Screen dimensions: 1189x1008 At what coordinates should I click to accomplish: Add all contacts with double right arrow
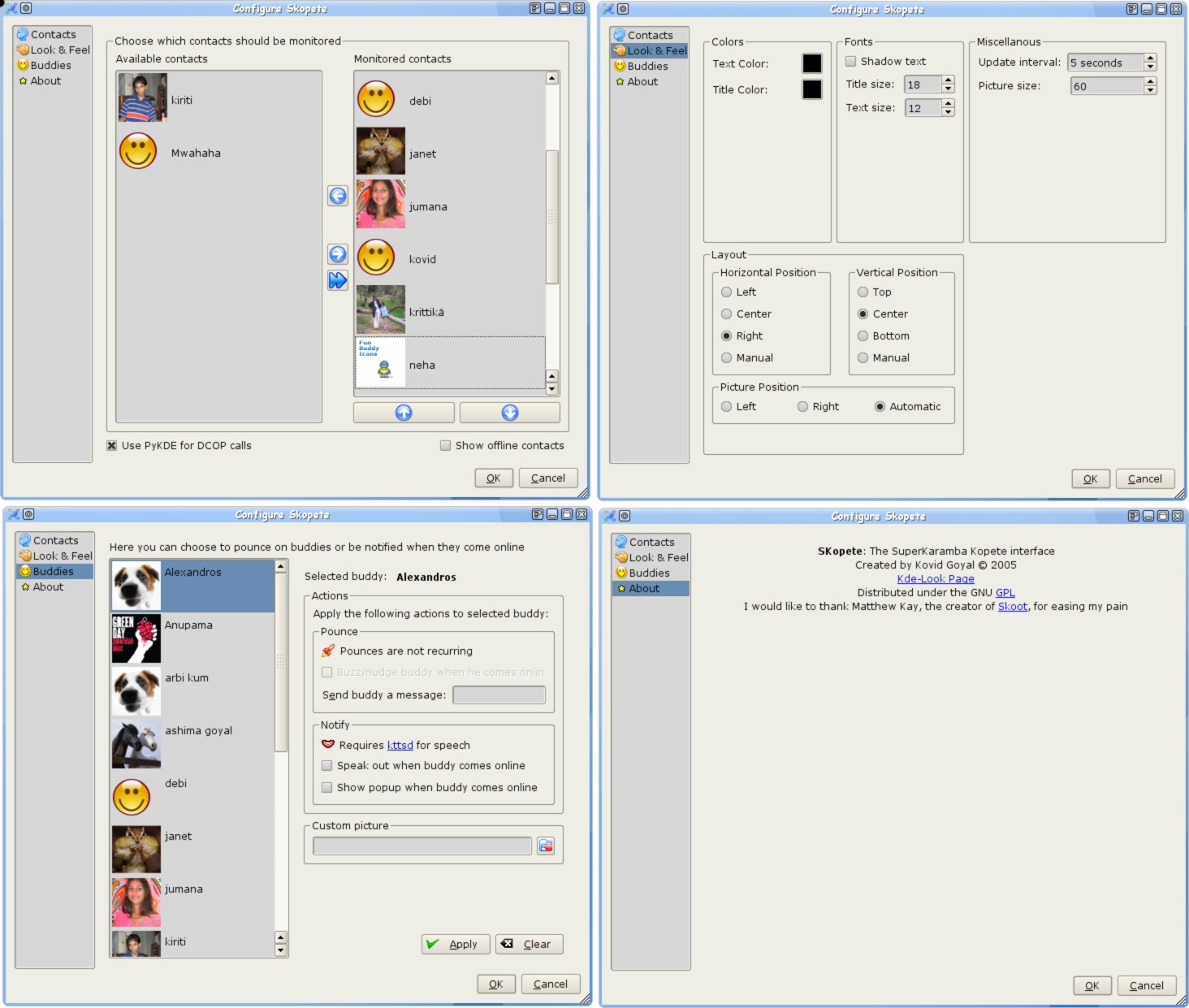tap(338, 280)
